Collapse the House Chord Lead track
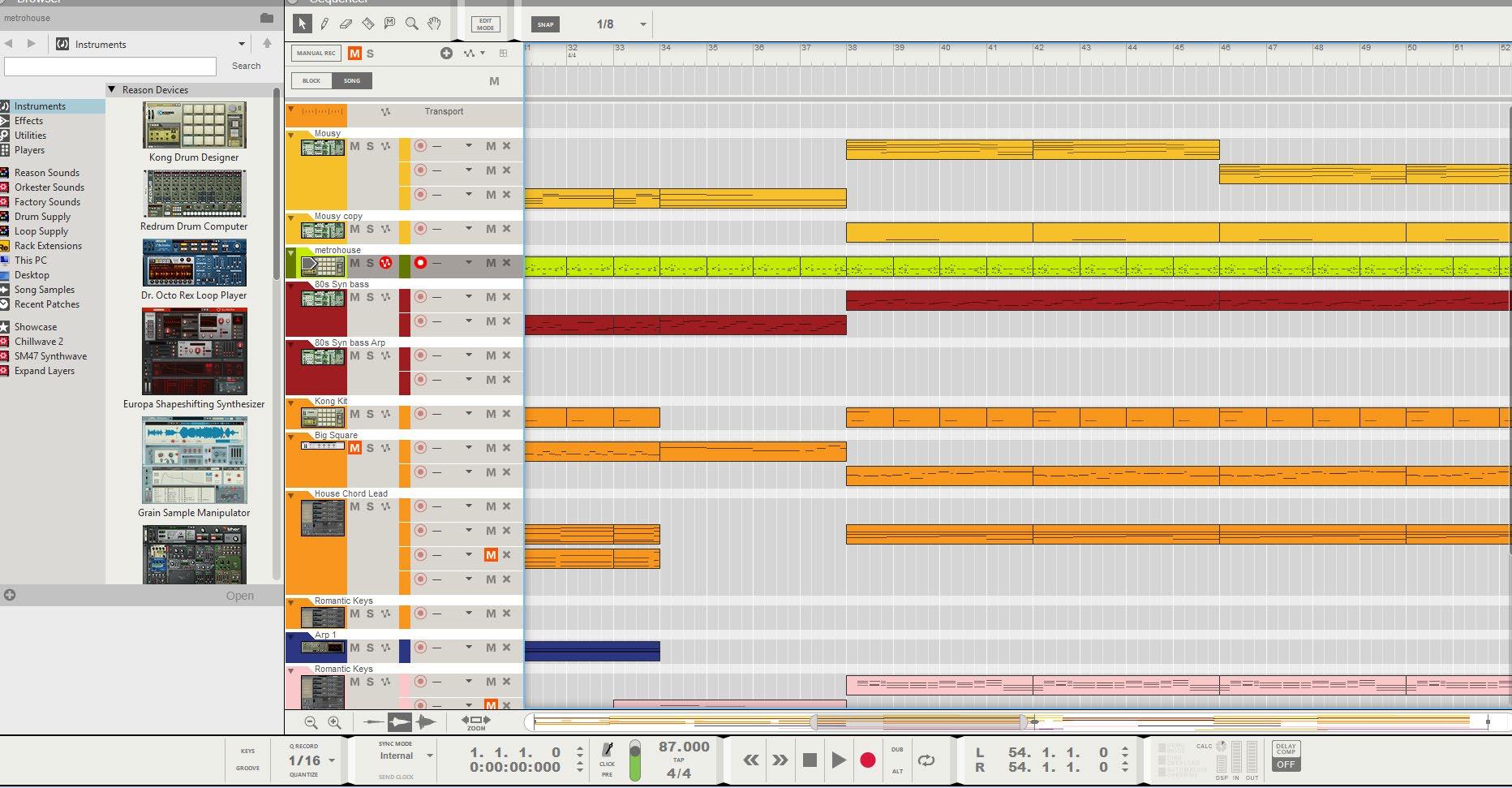Screen dimensions: 1512x788 point(291,495)
